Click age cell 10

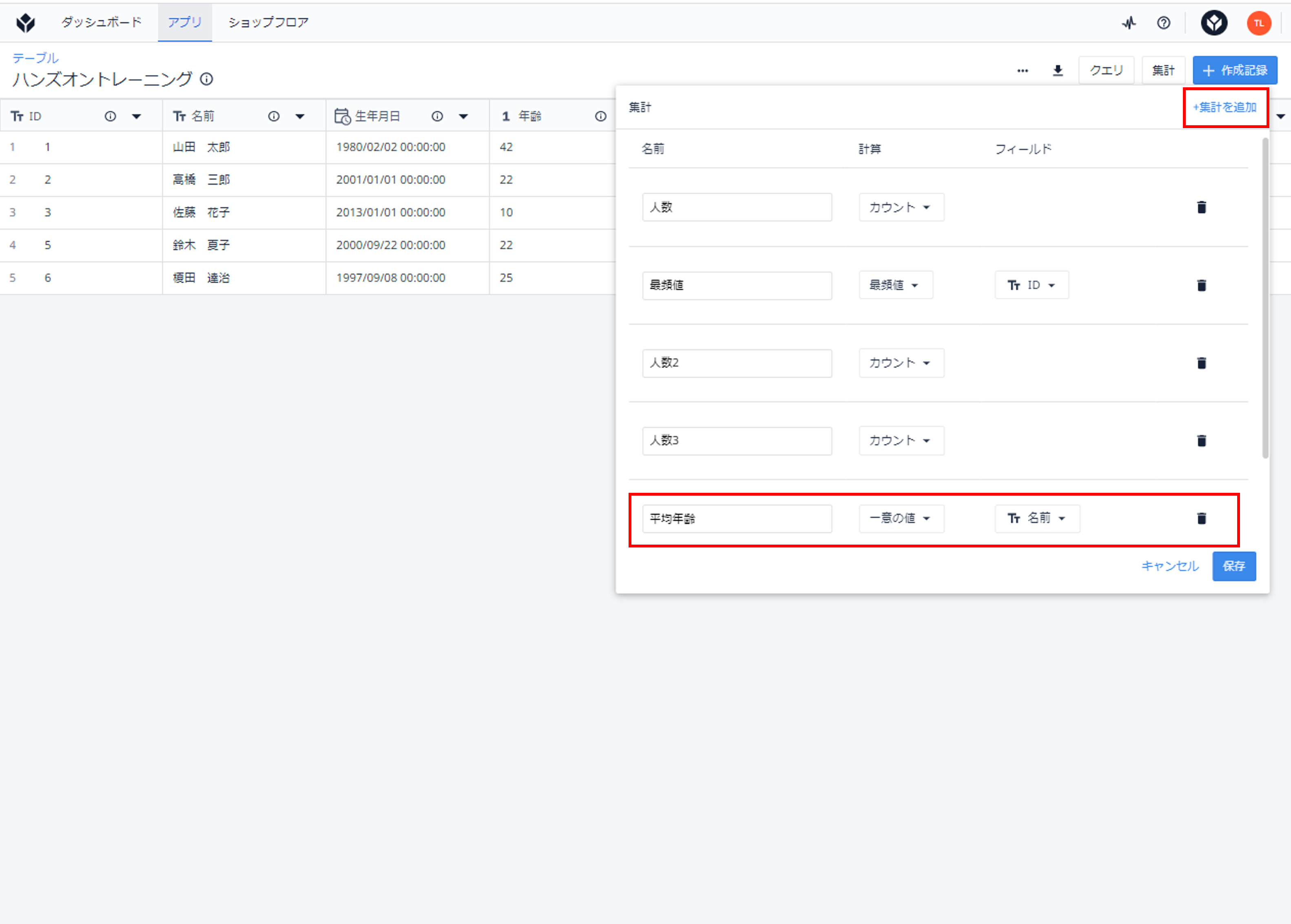[552, 213]
